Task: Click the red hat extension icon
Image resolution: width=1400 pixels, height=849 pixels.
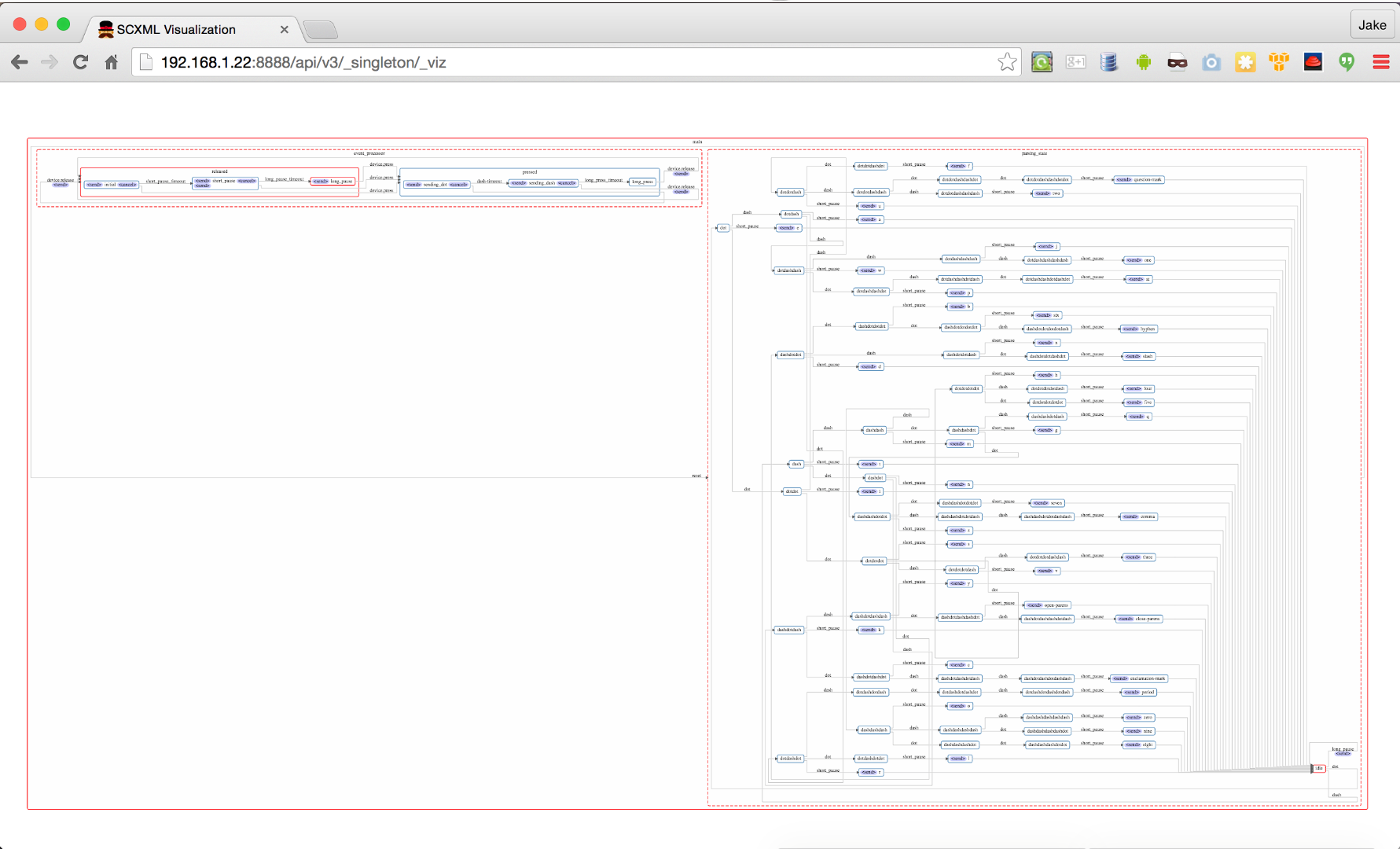Action: coord(1313,62)
